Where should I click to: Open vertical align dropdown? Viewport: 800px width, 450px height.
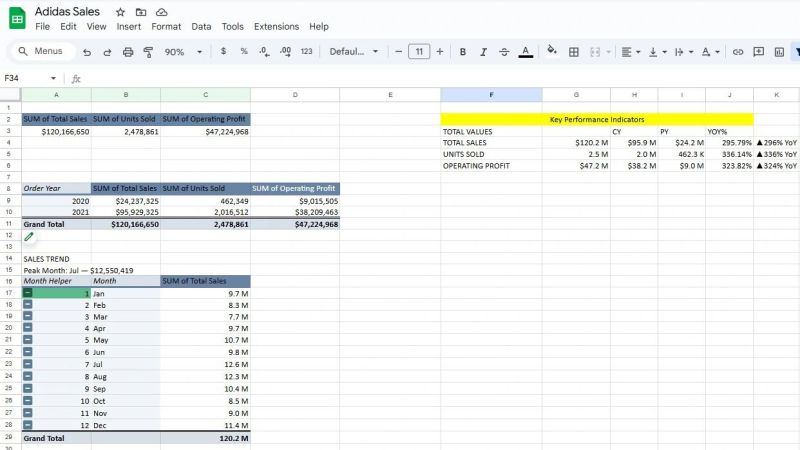657,52
